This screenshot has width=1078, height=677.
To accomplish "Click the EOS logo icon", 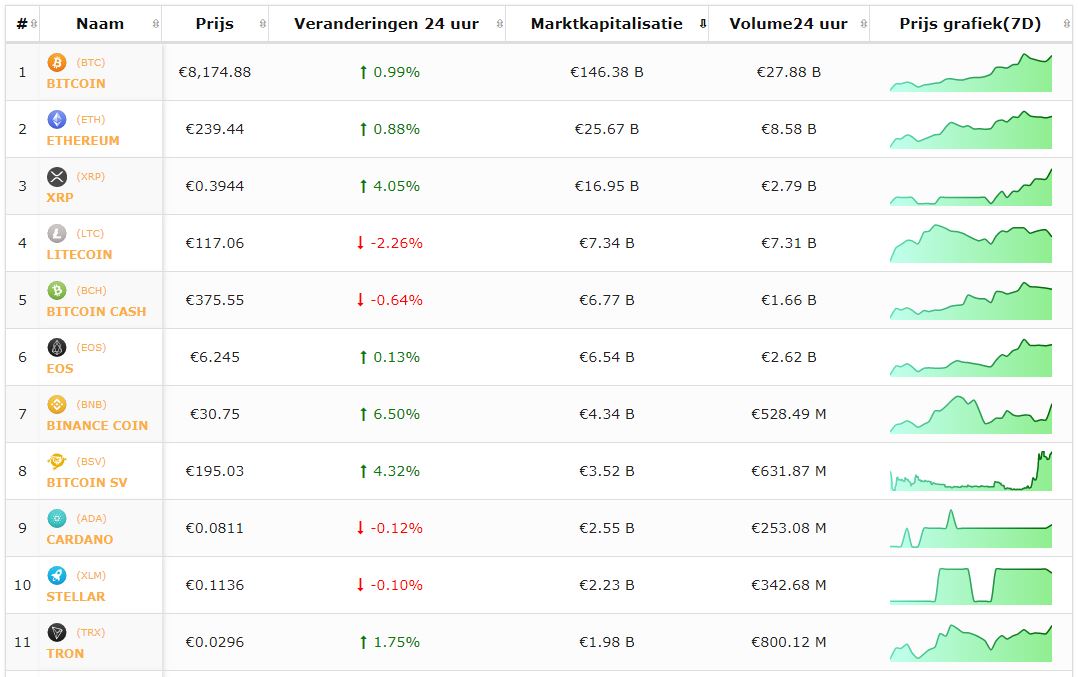I will tap(57, 347).
